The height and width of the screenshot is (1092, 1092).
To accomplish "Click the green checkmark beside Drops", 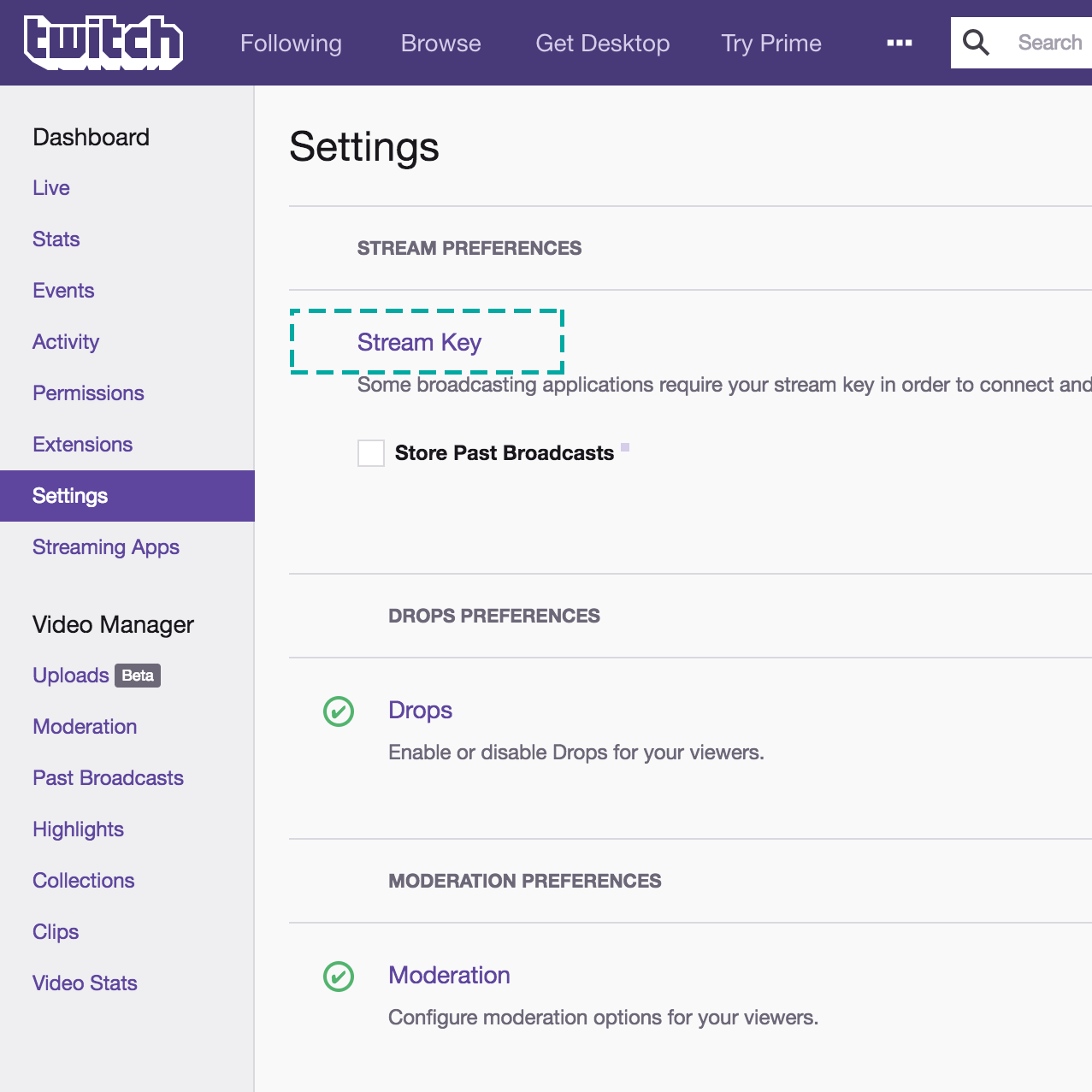I will click(x=339, y=711).
